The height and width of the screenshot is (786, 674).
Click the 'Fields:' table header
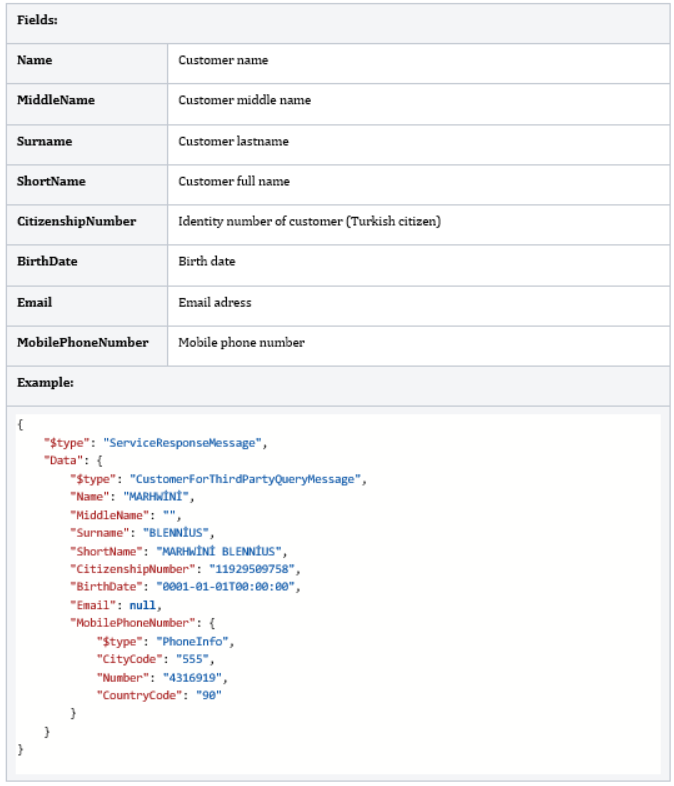[x=37, y=20]
